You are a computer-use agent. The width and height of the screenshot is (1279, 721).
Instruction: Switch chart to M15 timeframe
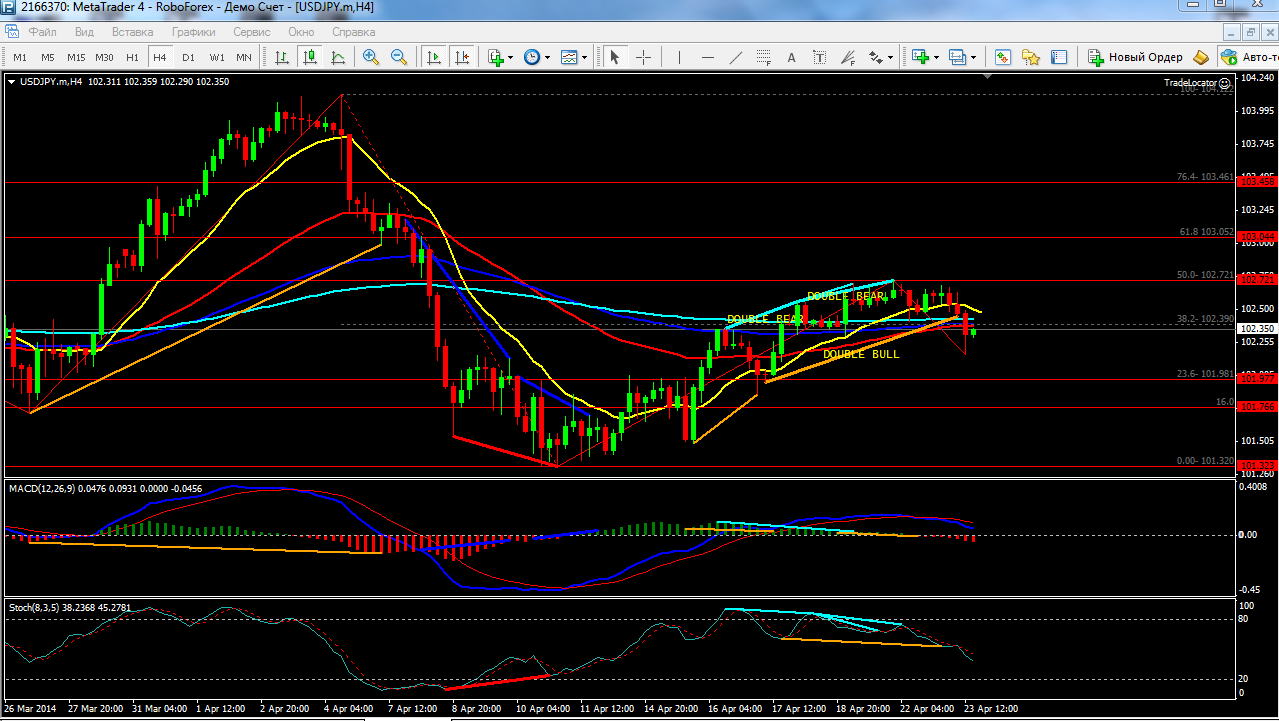(76, 57)
